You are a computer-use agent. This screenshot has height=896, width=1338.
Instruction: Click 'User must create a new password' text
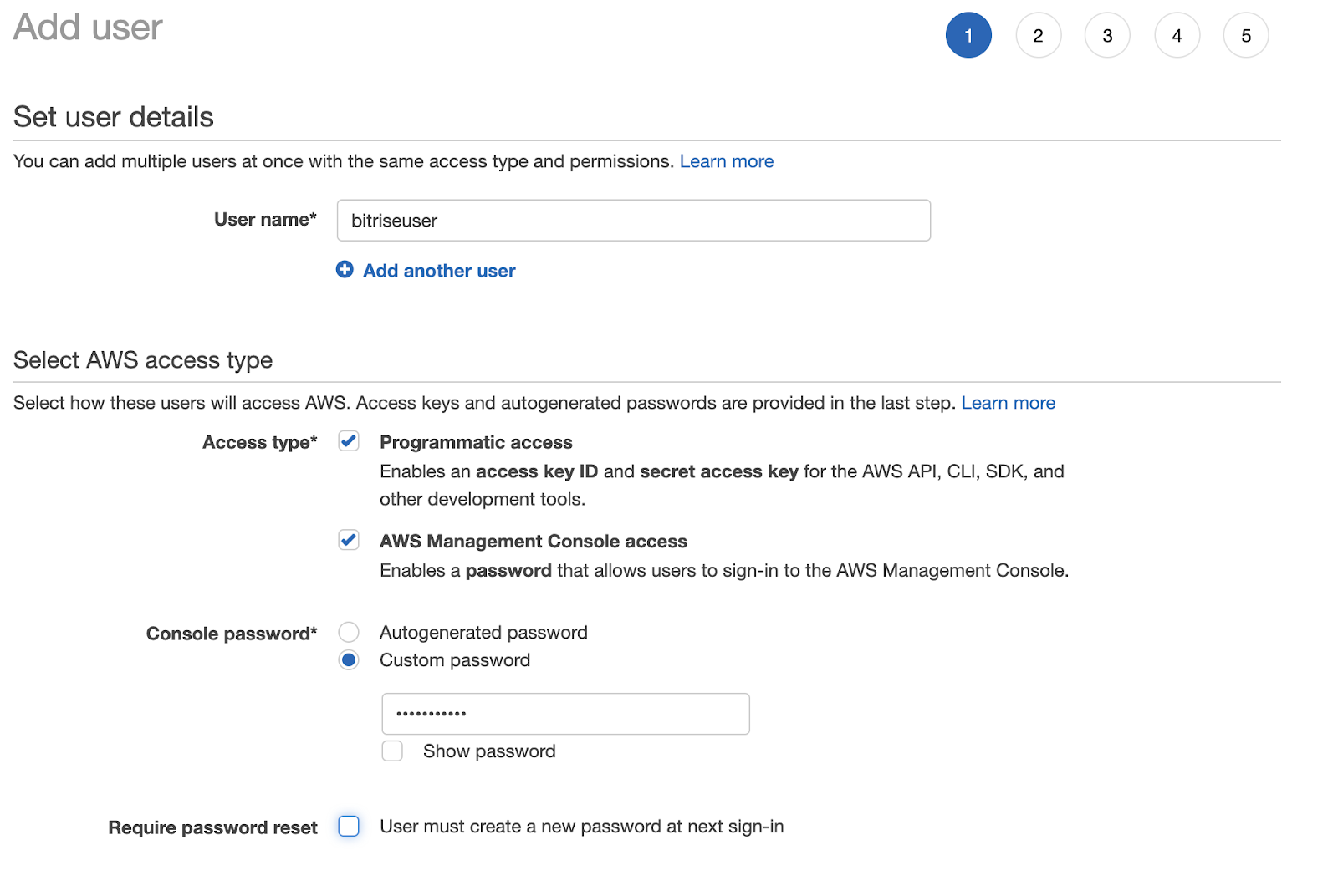[x=582, y=827]
